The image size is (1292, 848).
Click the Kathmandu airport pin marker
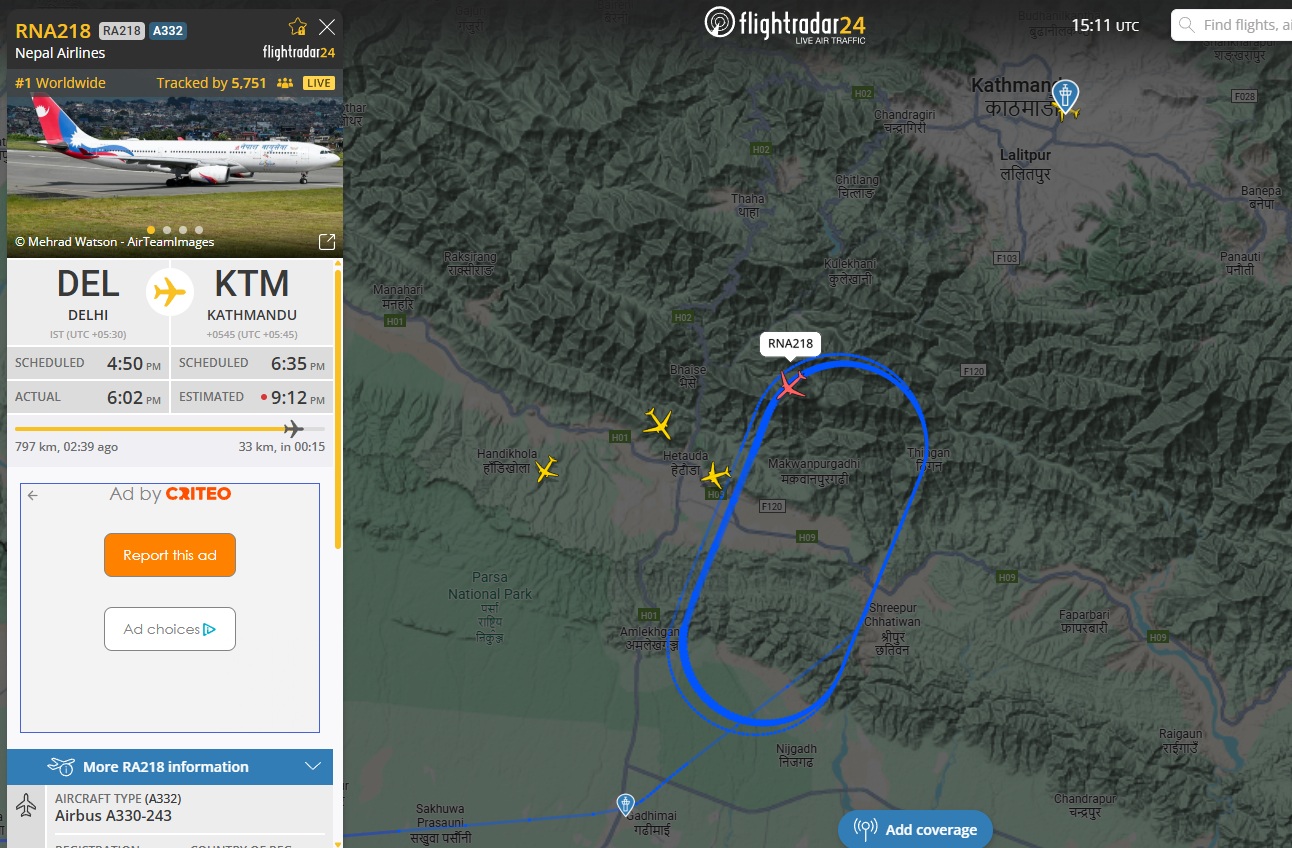point(1066,96)
